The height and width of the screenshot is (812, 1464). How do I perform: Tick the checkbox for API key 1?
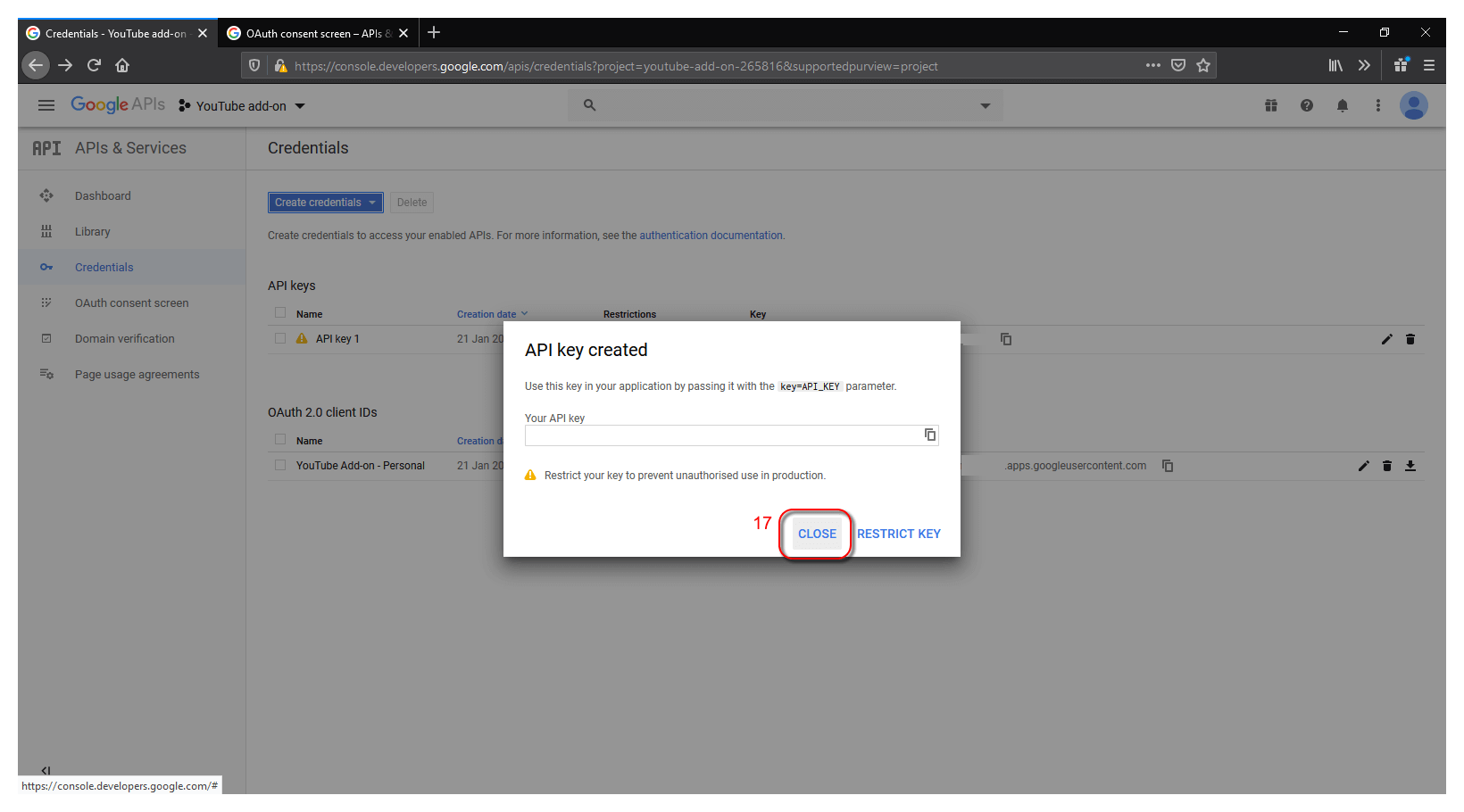click(280, 339)
